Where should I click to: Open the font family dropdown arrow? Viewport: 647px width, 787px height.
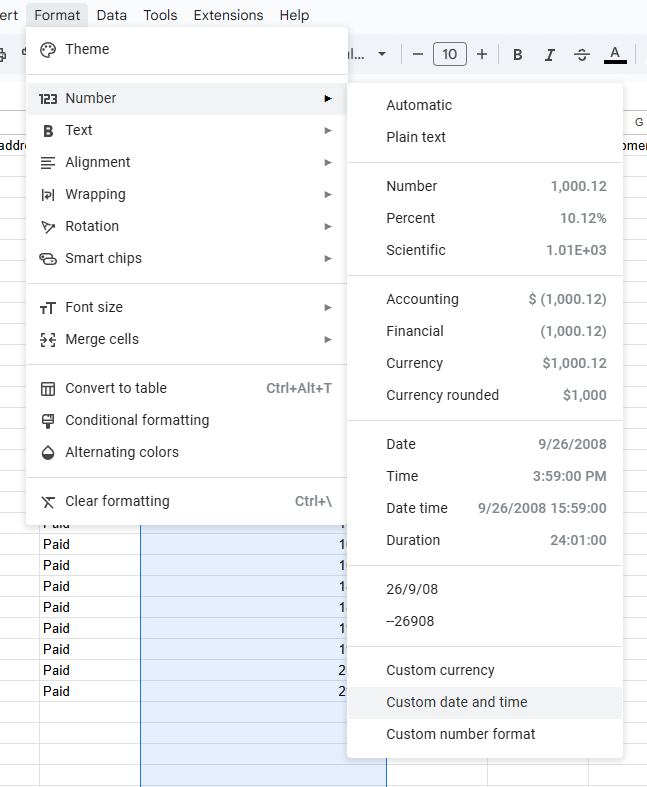tap(382, 54)
